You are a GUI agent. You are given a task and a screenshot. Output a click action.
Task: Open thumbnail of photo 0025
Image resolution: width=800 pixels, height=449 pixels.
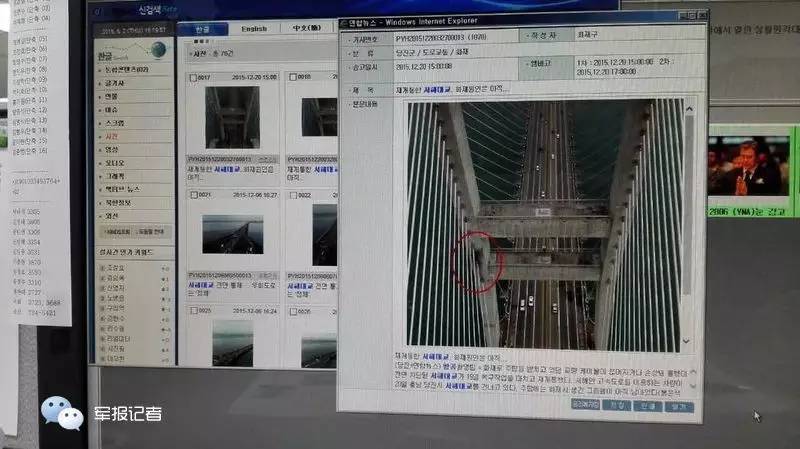(x=233, y=343)
